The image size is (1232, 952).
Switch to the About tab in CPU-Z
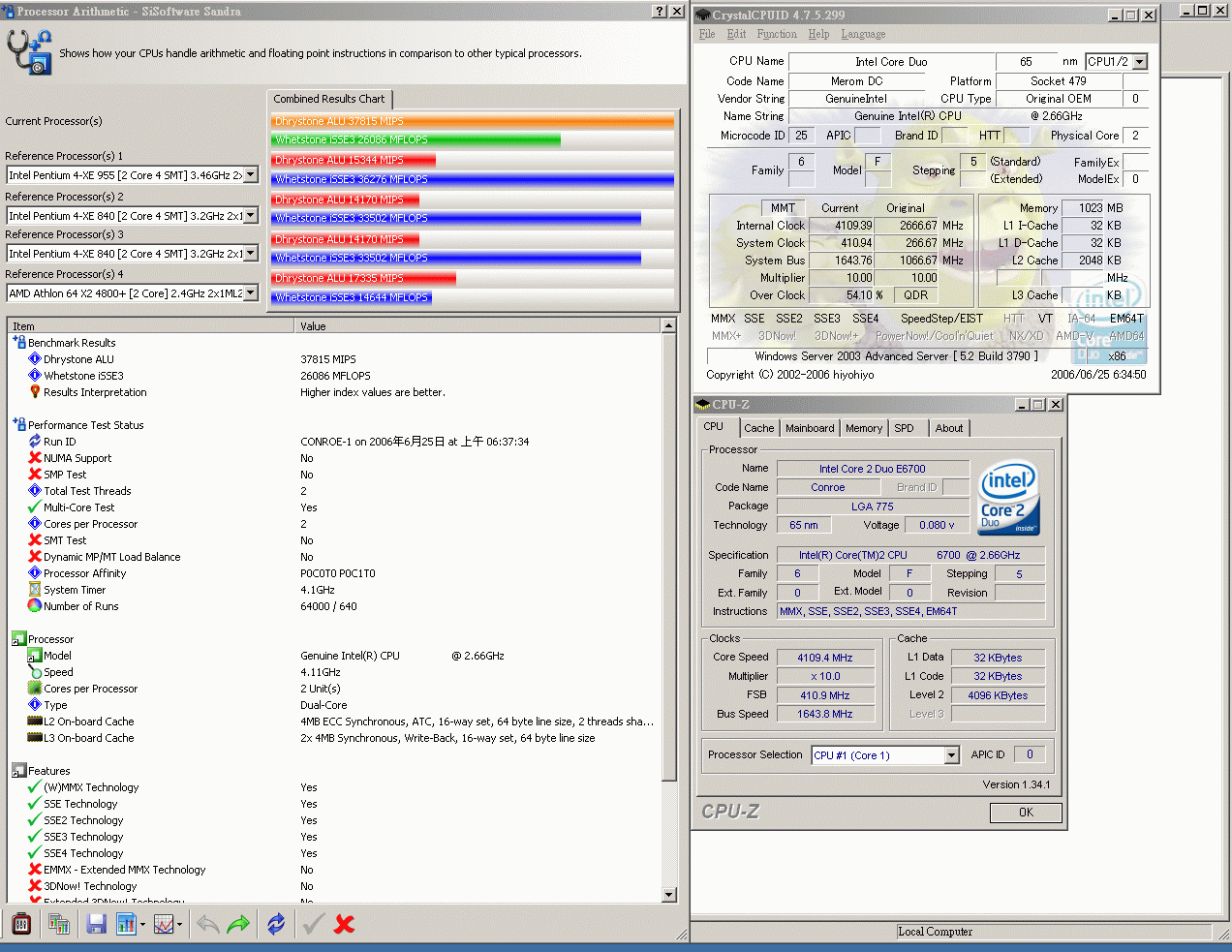tap(949, 428)
